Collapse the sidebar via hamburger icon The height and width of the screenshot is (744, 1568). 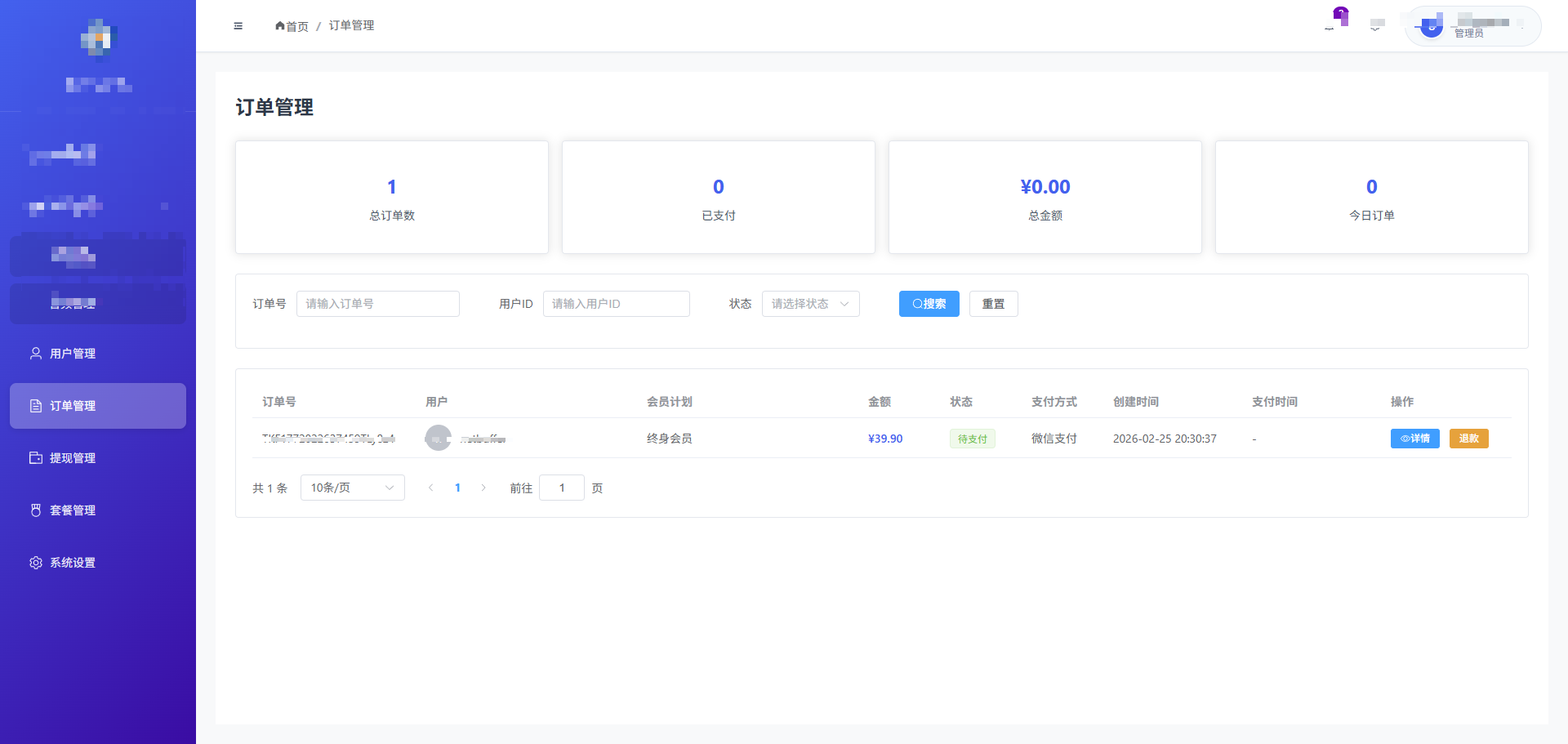point(238,25)
